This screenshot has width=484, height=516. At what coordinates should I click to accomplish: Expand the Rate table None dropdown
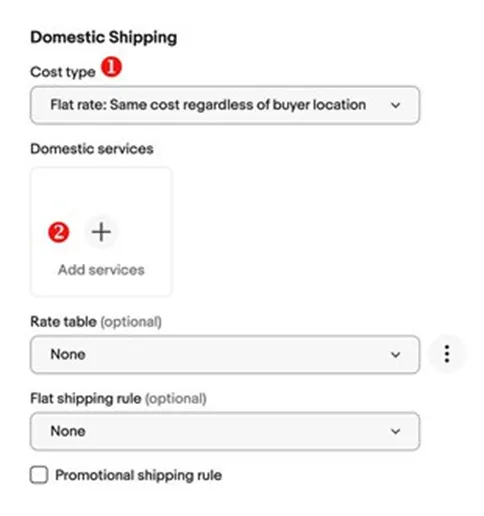pyautogui.click(x=225, y=355)
